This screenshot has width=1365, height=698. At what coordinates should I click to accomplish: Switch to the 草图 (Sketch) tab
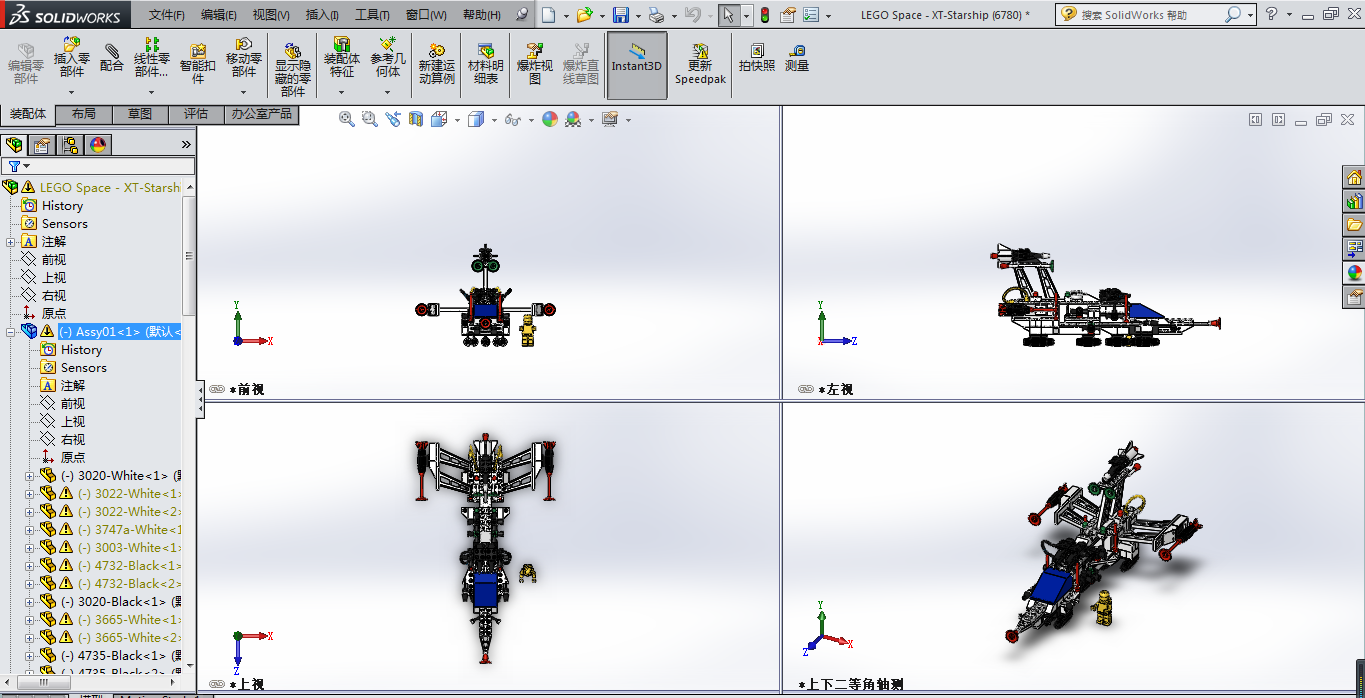pos(140,114)
